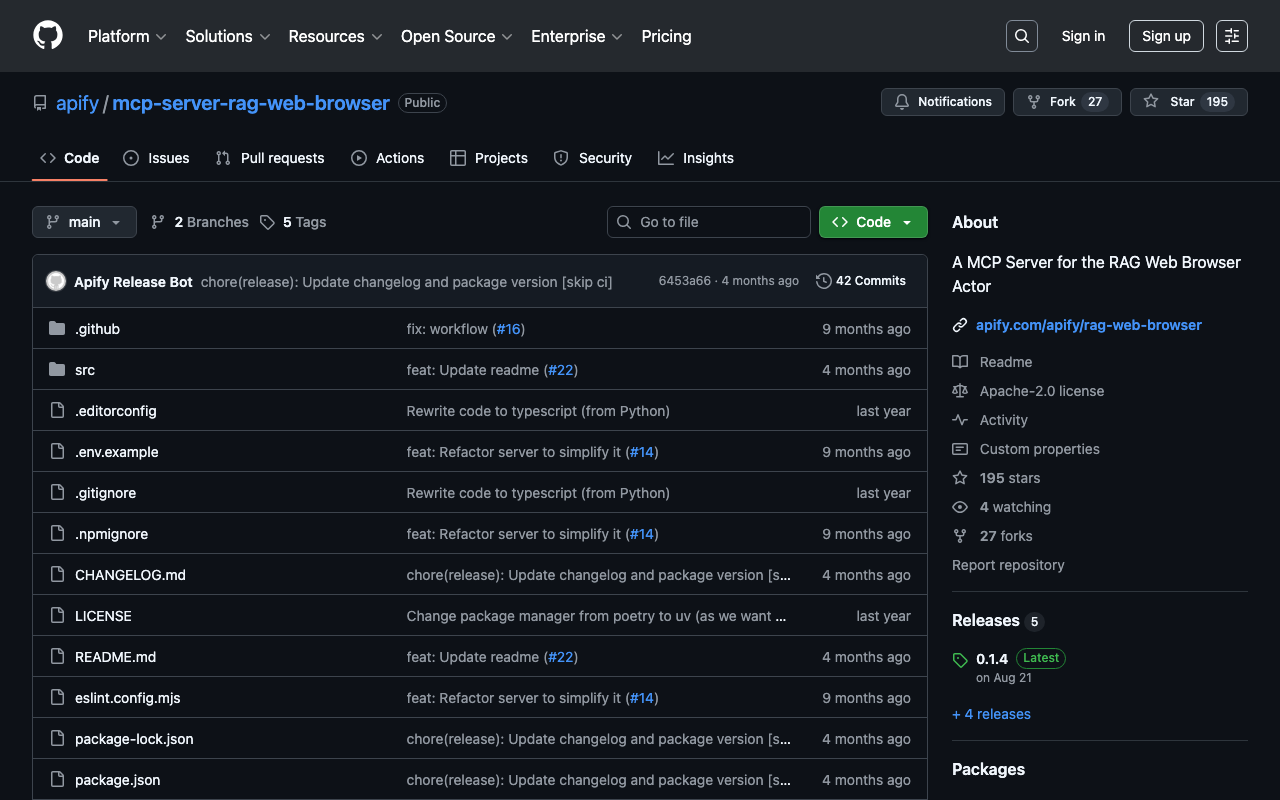Viewport: 1280px width, 800px height.
Task: Toggle Notifications for the repository
Action: (942, 102)
